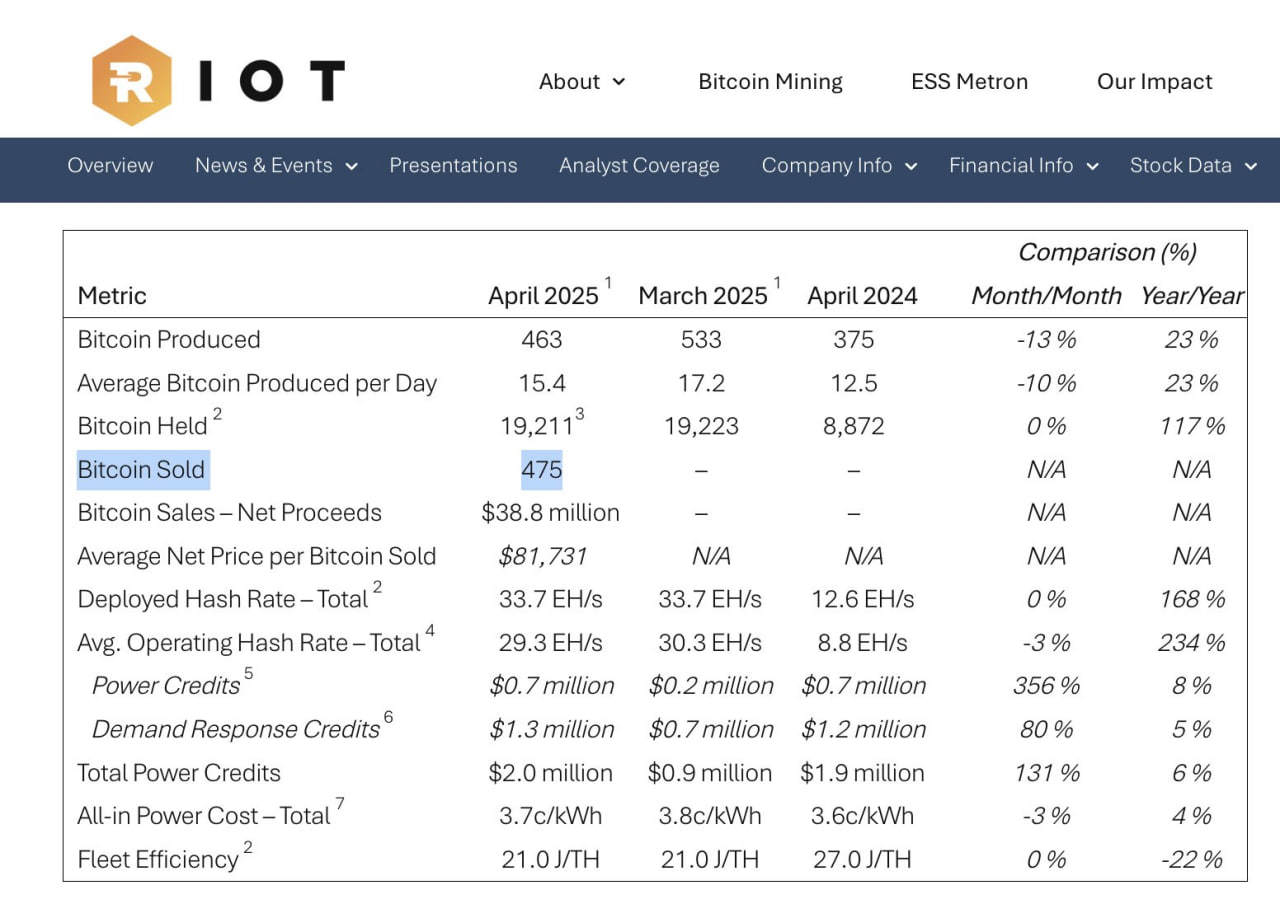Screen dimensions: 1280x918
Task: Click the $38.8 million net proceeds cell
Action: [550, 513]
